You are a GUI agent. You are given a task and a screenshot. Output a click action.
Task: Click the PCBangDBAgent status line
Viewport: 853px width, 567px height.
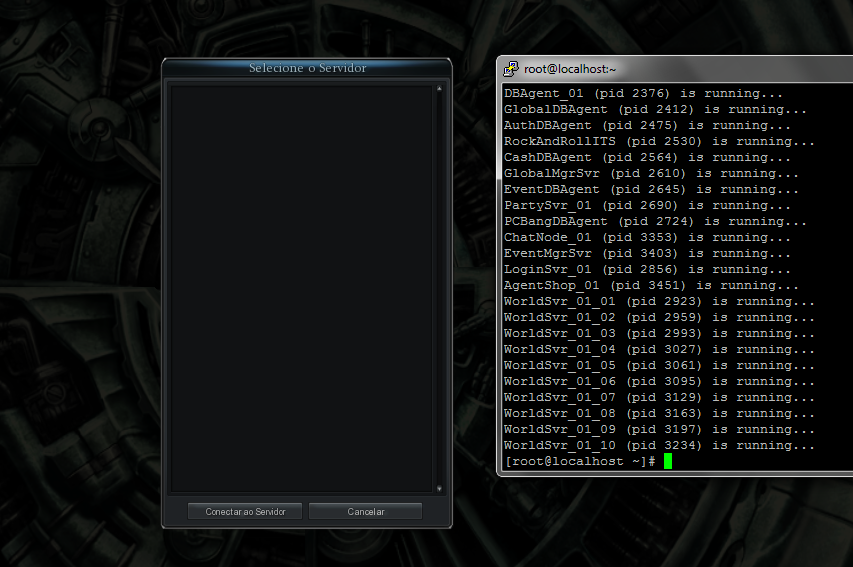click(655, 221)
